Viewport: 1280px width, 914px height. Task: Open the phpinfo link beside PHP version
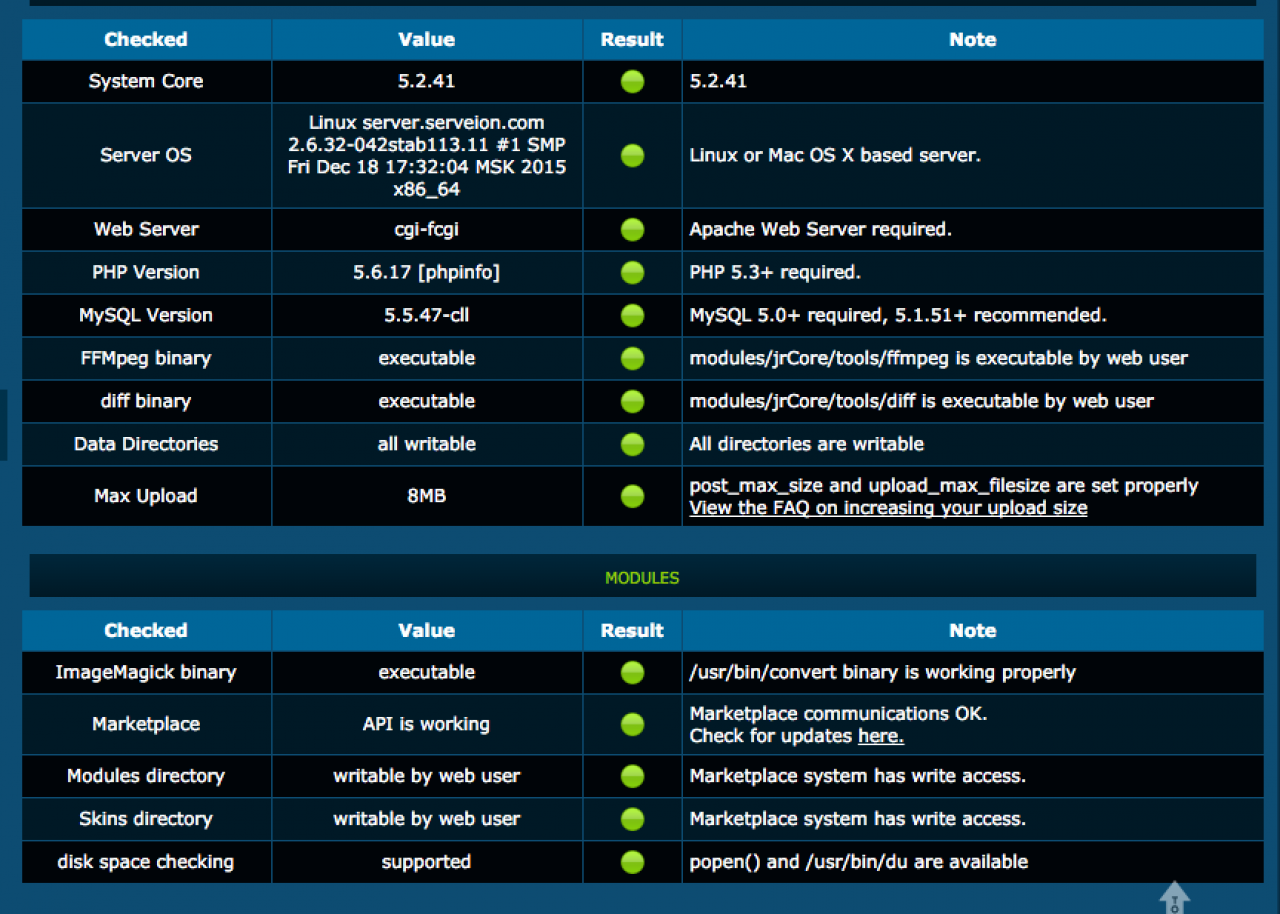click(x=461, y=272)
